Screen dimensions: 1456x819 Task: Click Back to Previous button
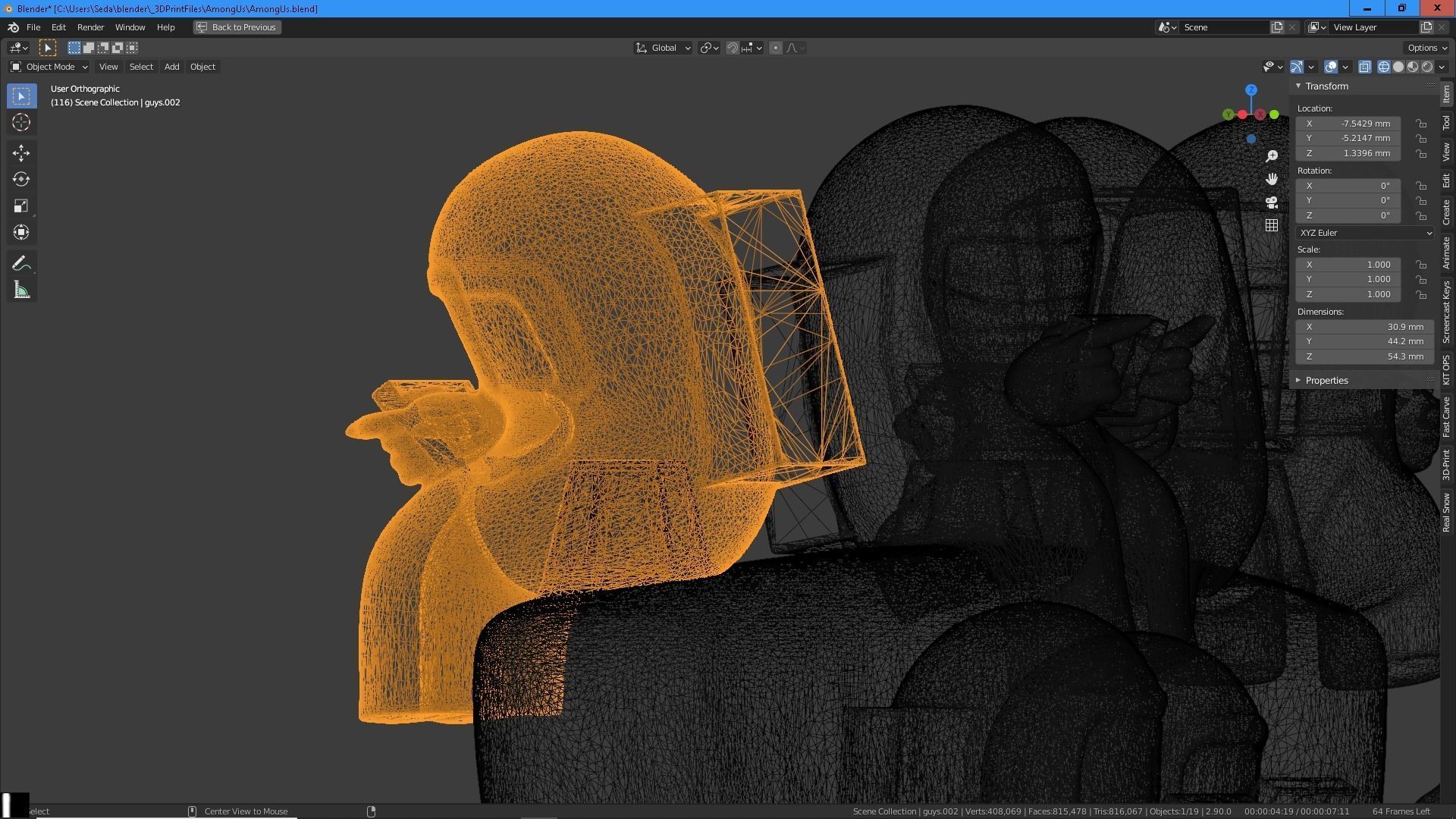click(x=237, y=27)
